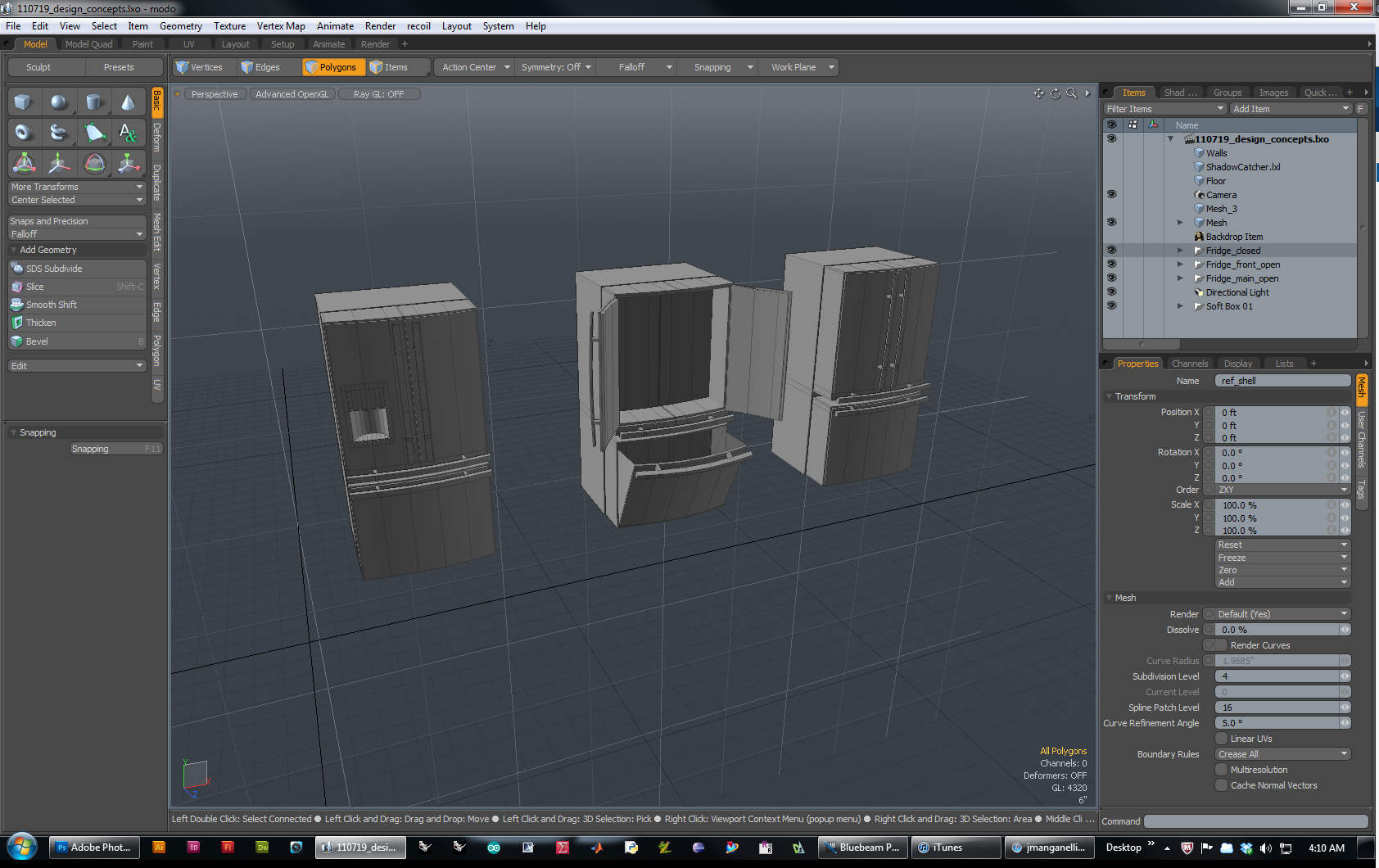
Task: Choose the Thicken tool
Action: point(41,323)
